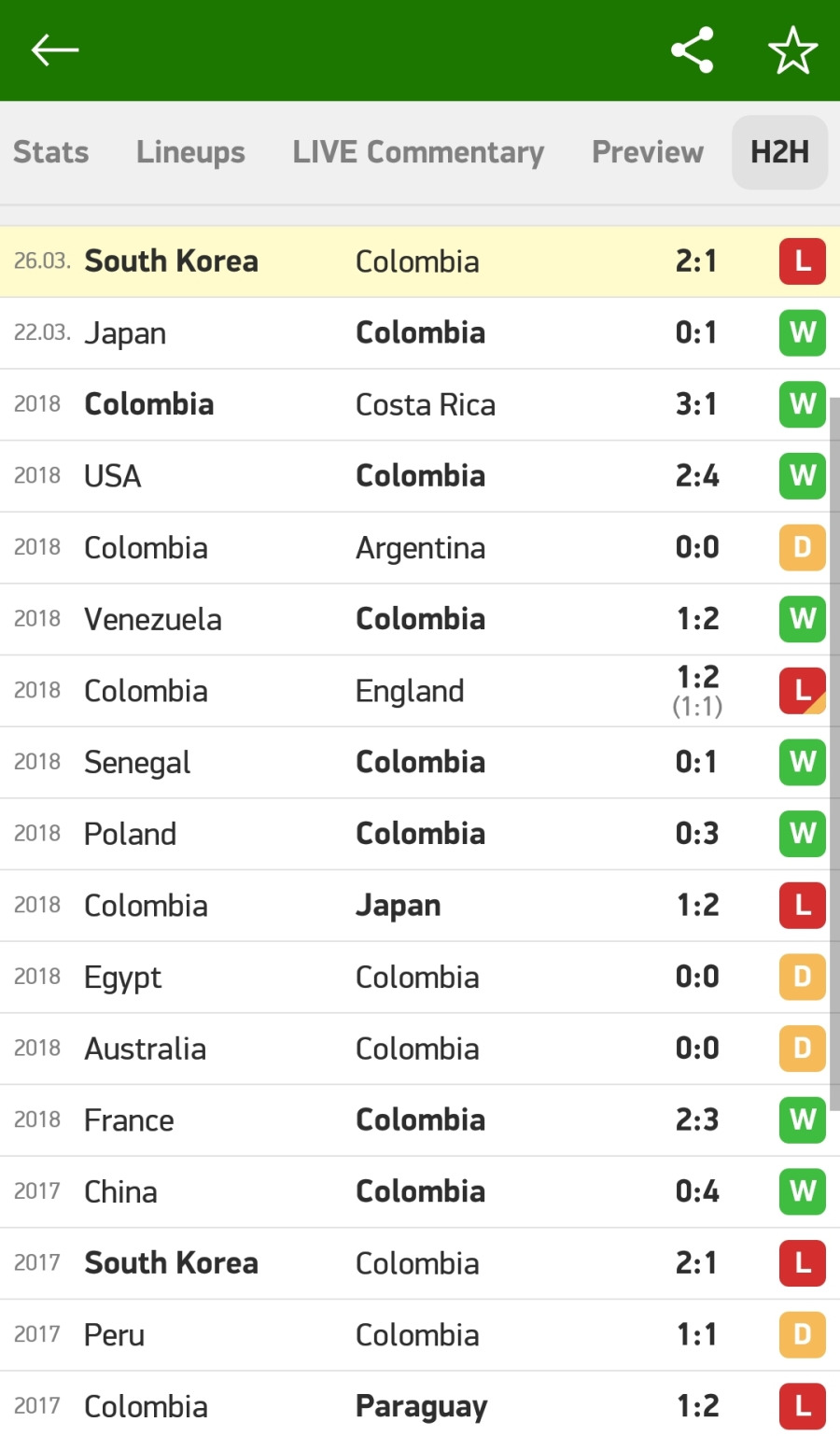Screen dimensions: 840x1436
Task: Open the USA vs Colombia 2:4 match
Action: [x=420, y=476]
